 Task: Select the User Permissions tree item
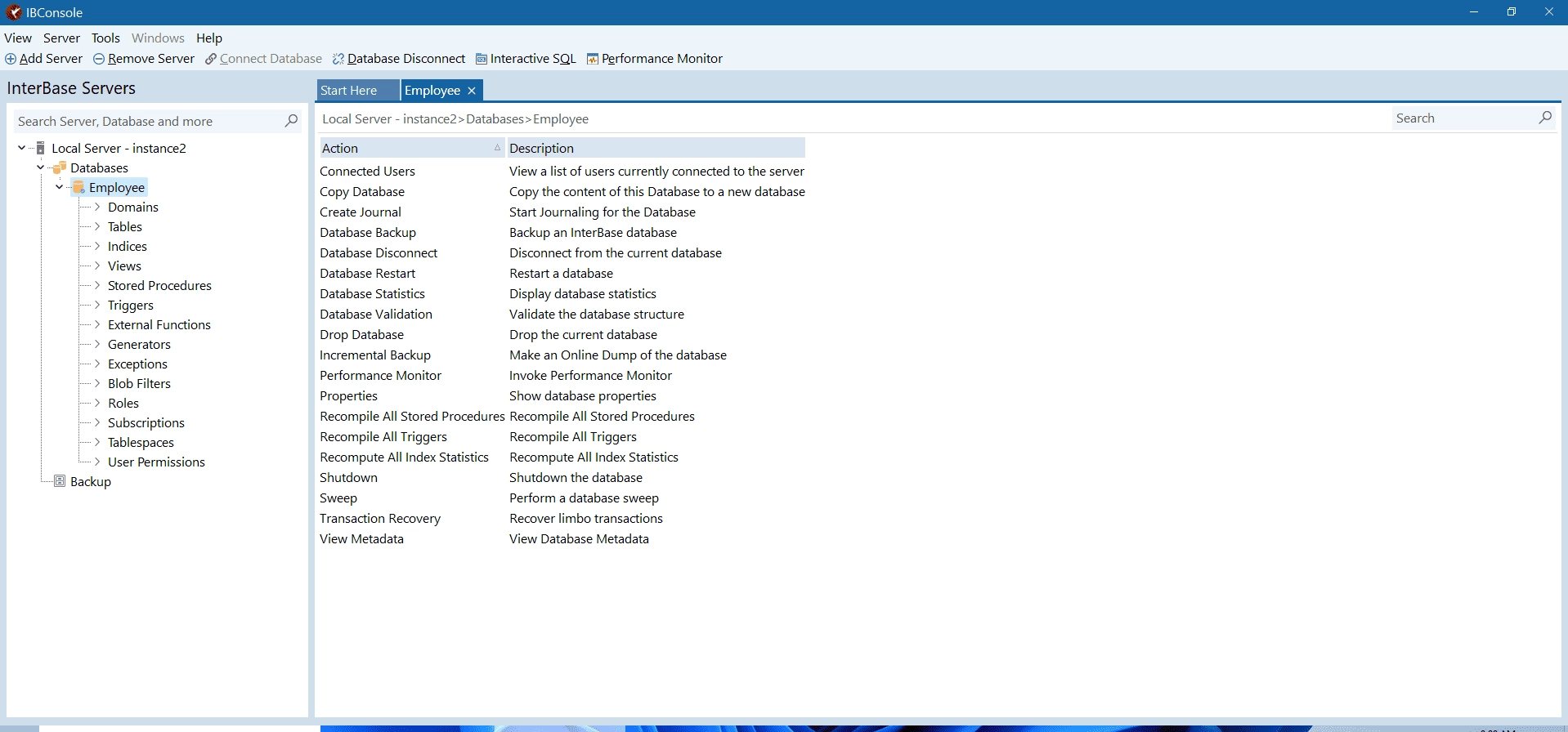point(156,462)
